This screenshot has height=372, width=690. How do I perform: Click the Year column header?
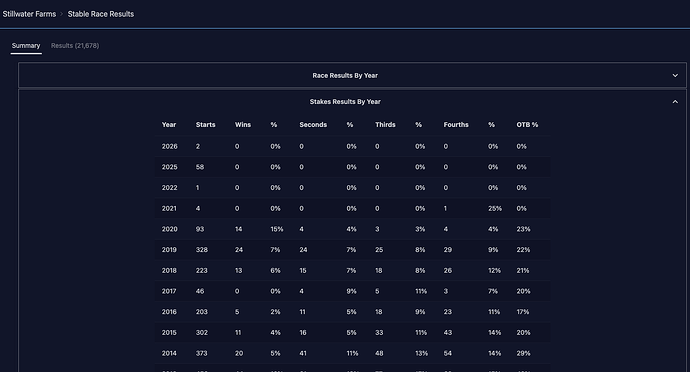pos(169,125)
